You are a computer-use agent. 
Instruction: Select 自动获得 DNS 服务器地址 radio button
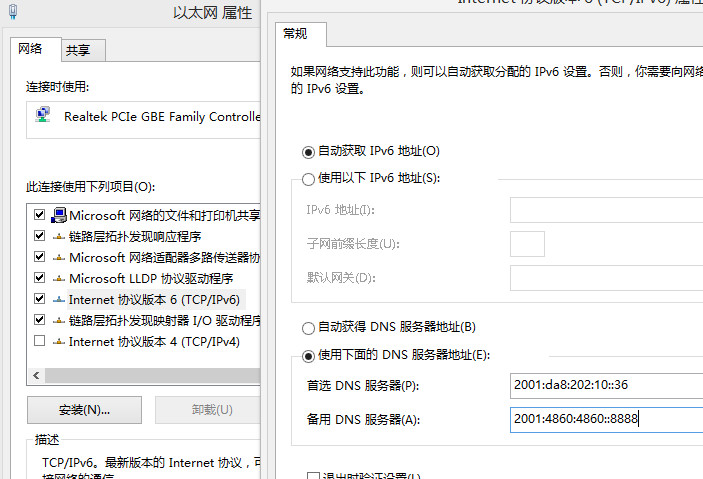pos(308,327)
